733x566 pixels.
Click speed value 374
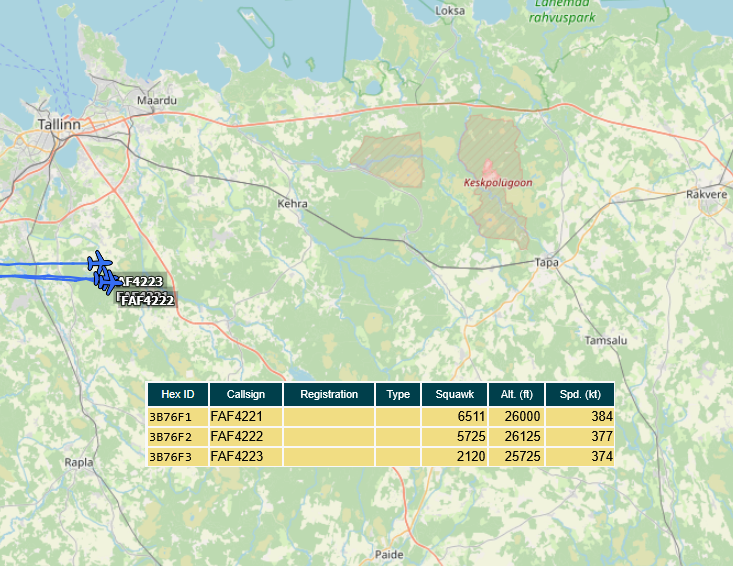tap(602, 456)
